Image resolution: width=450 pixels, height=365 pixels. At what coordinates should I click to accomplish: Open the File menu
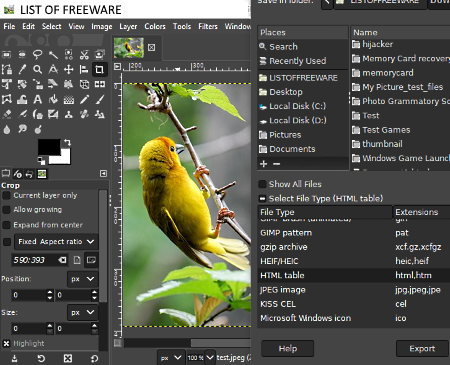(9, 26)
